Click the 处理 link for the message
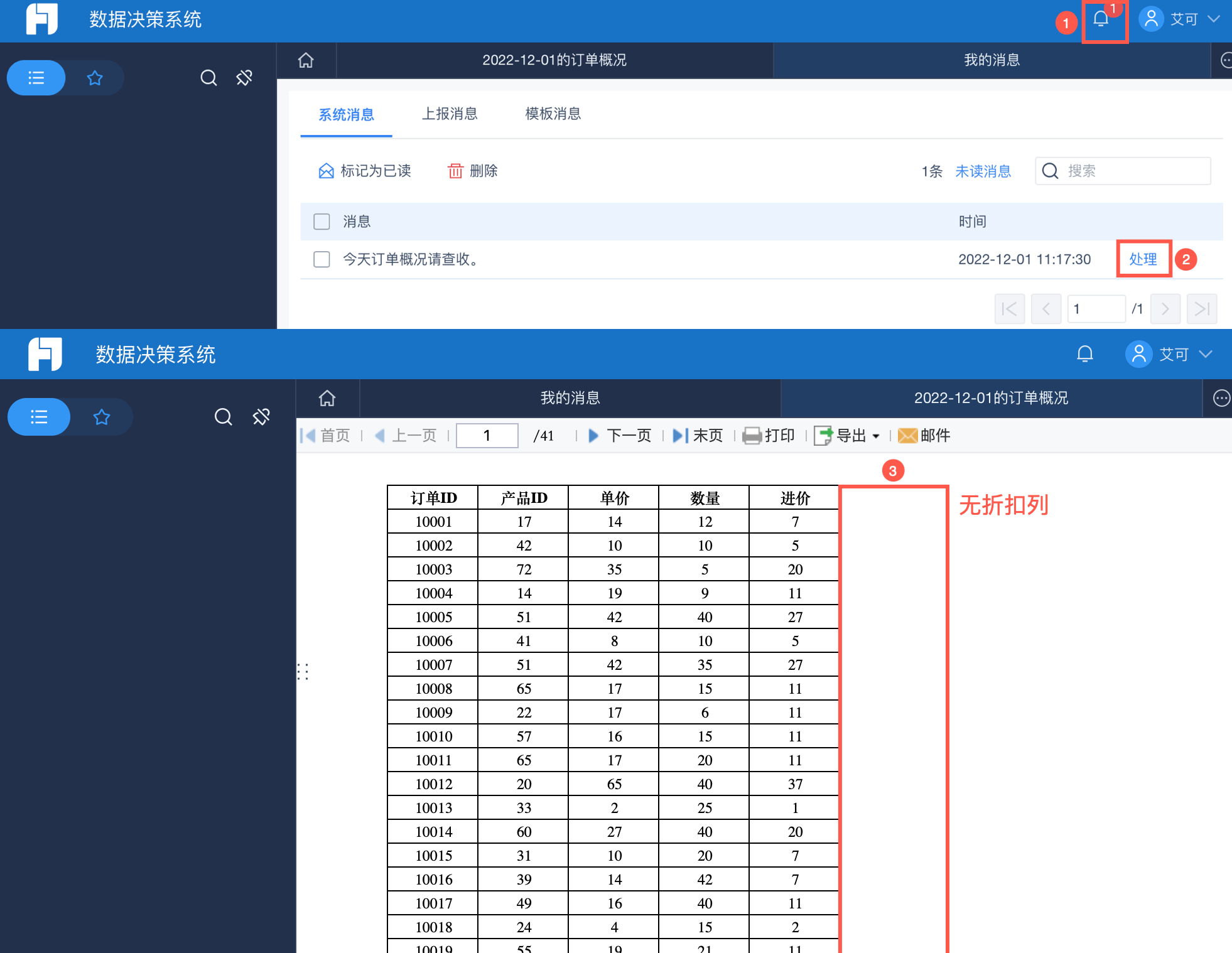This screenshot has height=953, width=1232. coord(1142,259)
